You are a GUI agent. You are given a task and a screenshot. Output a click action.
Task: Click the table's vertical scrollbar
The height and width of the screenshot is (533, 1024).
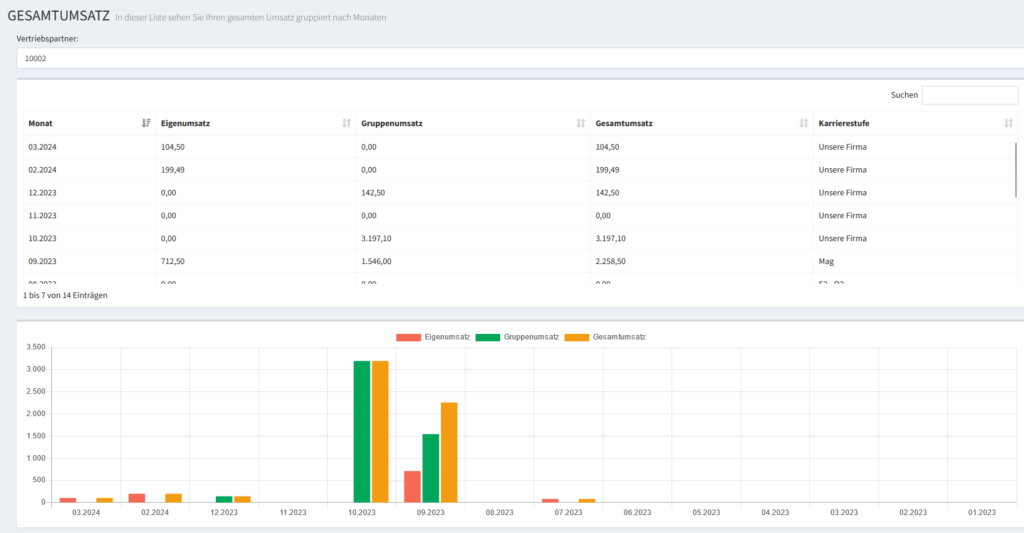point(1016,170)
